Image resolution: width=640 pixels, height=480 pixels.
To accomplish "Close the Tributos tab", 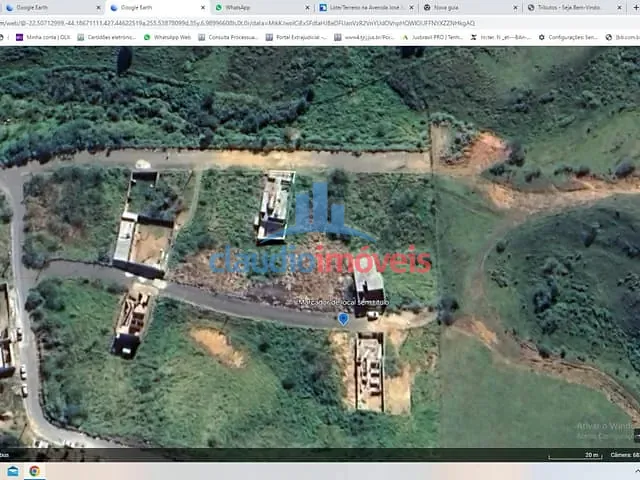I will [x=620, y=7].
